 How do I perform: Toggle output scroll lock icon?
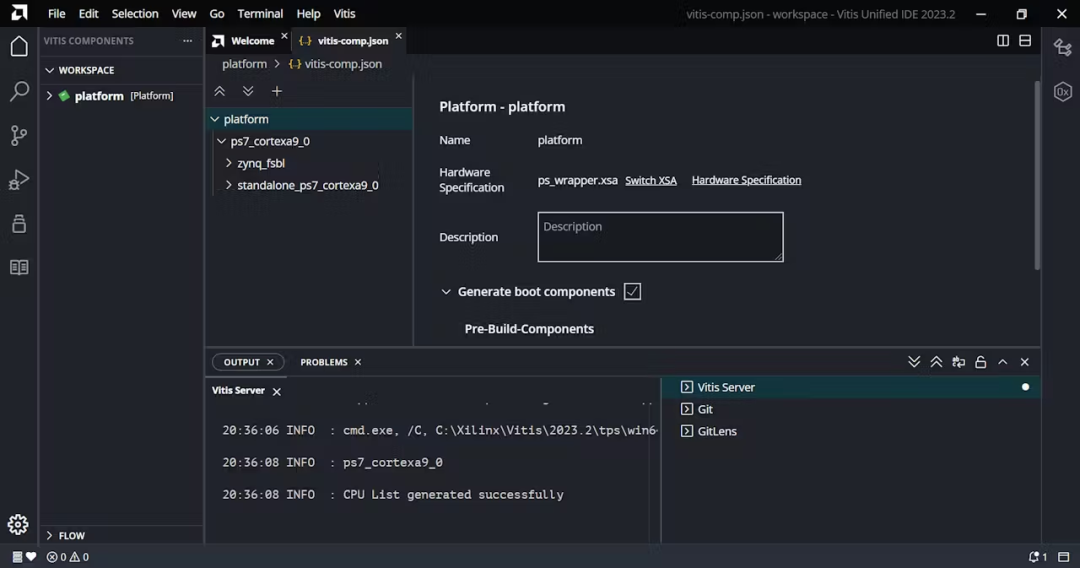tap(981, 362)
